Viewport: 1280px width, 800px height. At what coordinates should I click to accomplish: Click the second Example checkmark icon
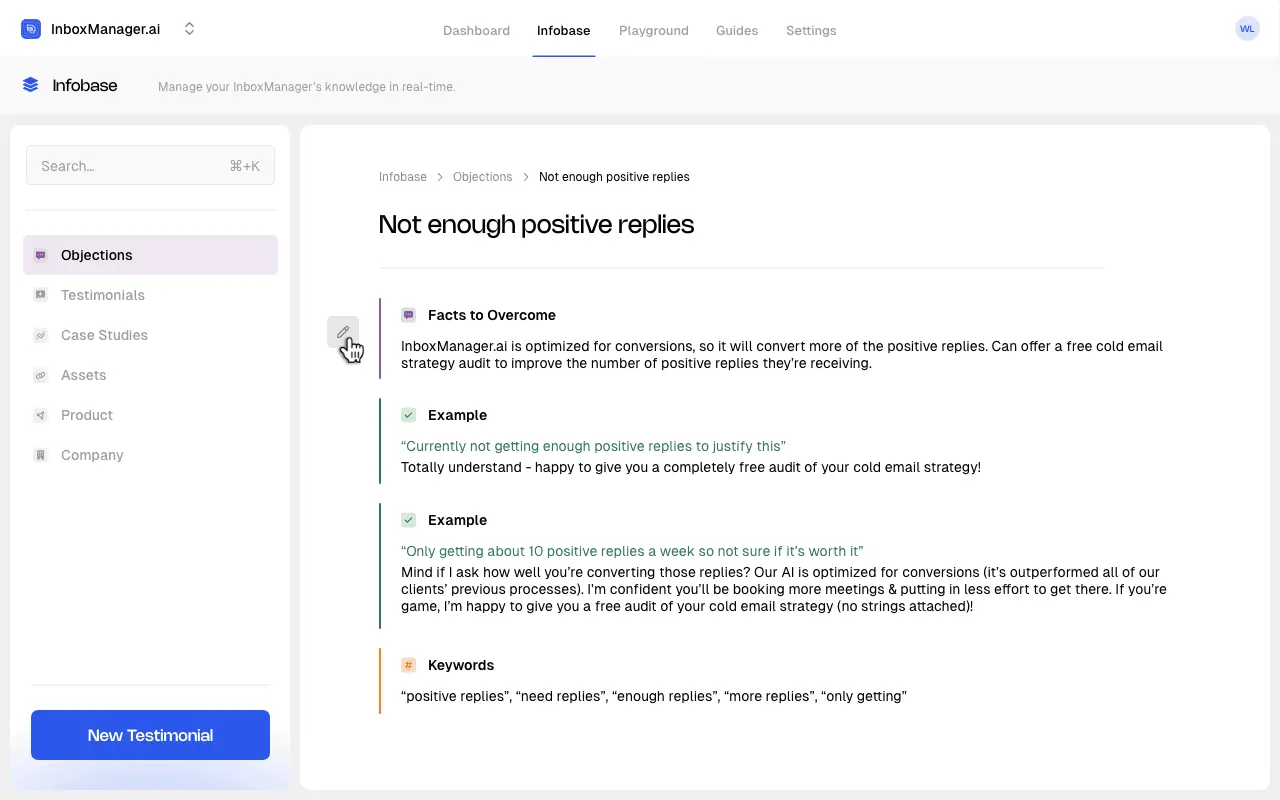point(408,520)
